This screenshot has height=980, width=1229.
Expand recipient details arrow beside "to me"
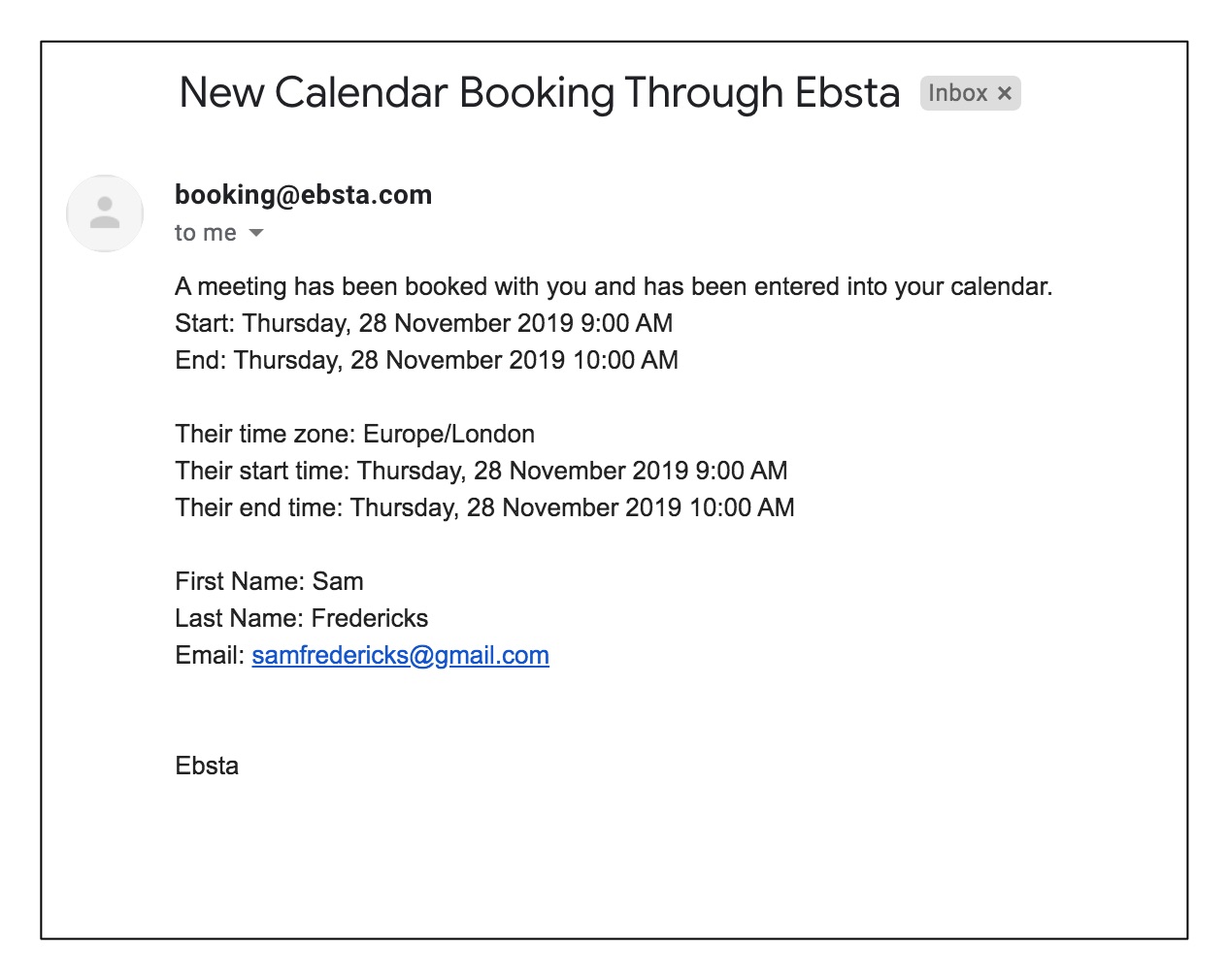256,233
